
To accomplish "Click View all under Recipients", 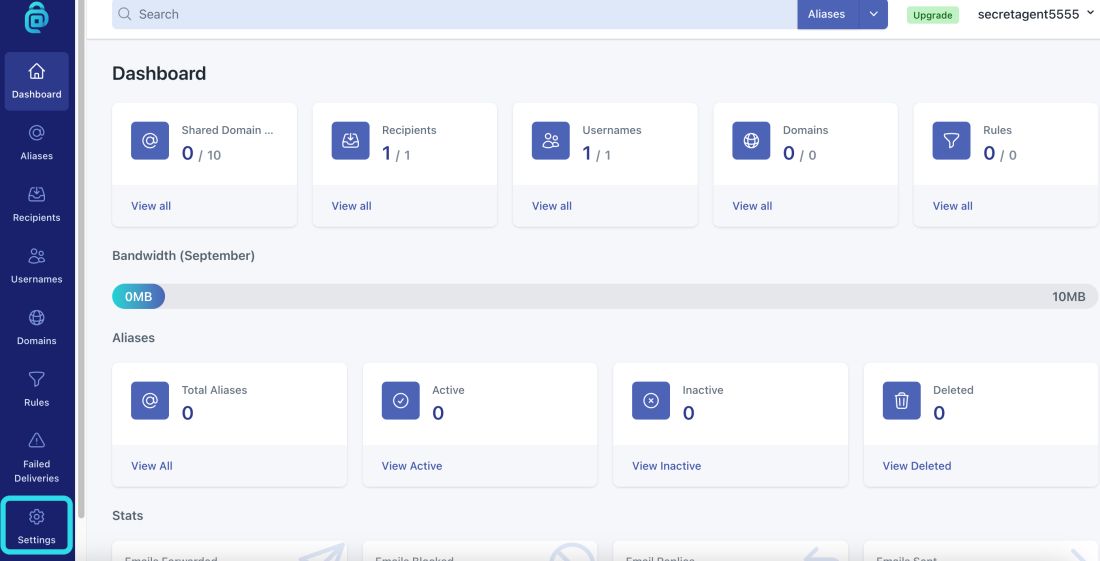I will 351,206.
